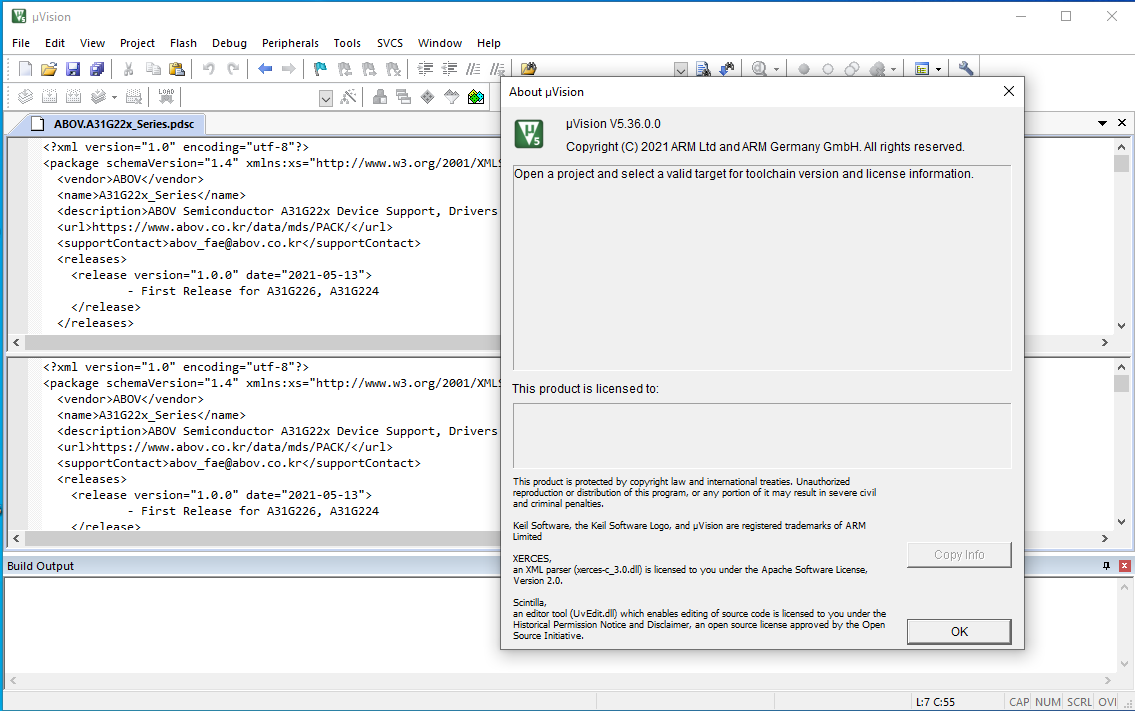
Task: Unindent selected lines icon
Action: (449, 69)
